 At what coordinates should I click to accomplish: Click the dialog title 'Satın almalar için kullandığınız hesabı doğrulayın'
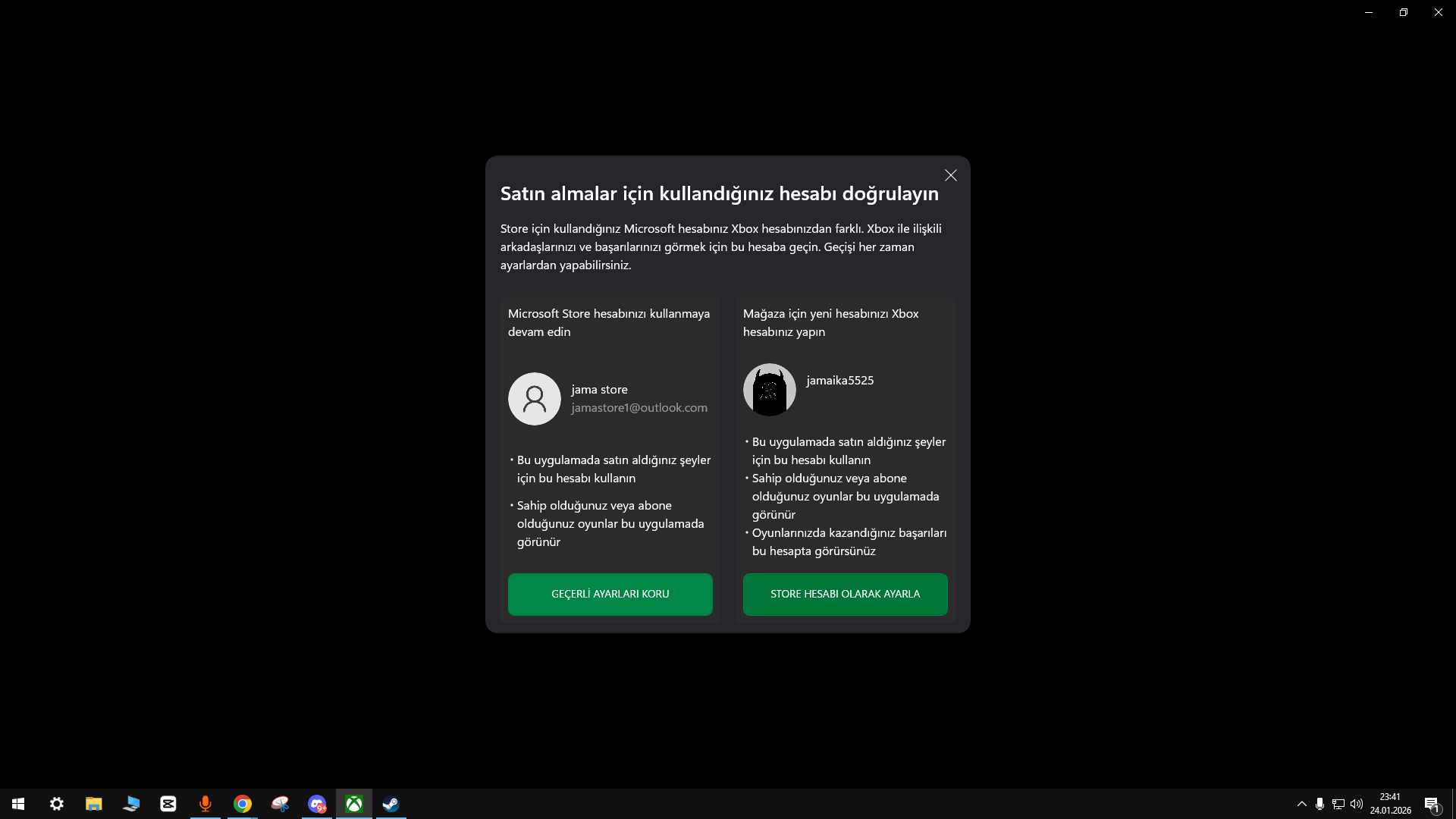(x=720, y=193)
